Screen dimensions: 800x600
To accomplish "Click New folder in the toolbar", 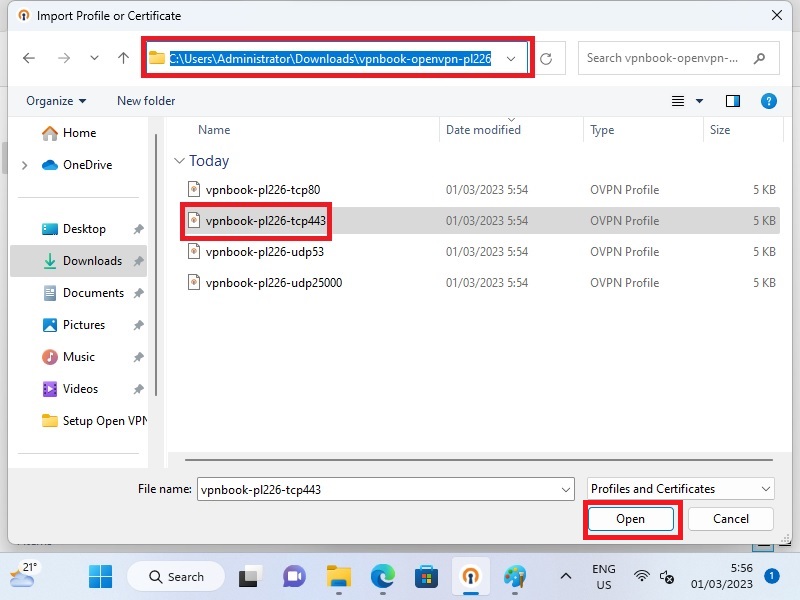I will click(x=146, y=101).
